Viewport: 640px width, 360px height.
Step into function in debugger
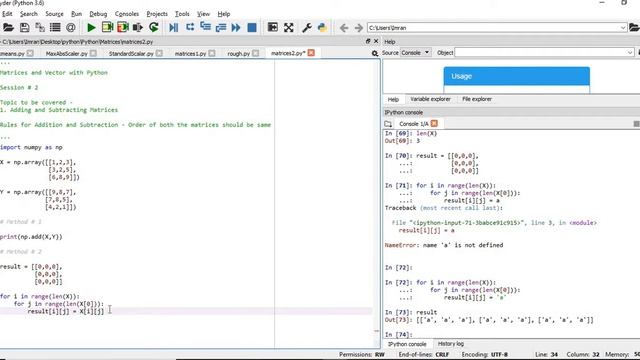[x=205, y=27]
